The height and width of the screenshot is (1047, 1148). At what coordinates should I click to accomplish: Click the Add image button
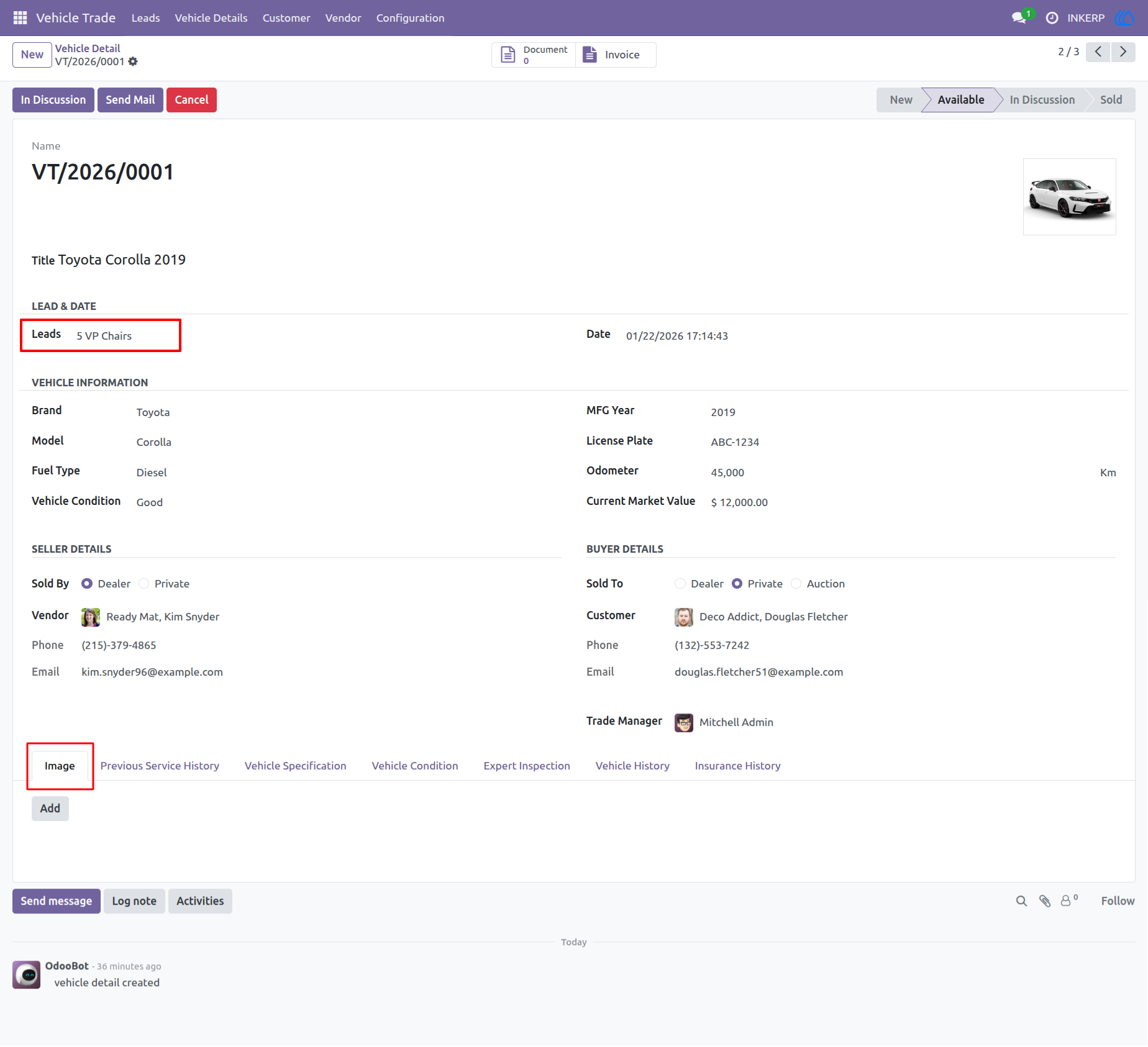coord(50,809)
